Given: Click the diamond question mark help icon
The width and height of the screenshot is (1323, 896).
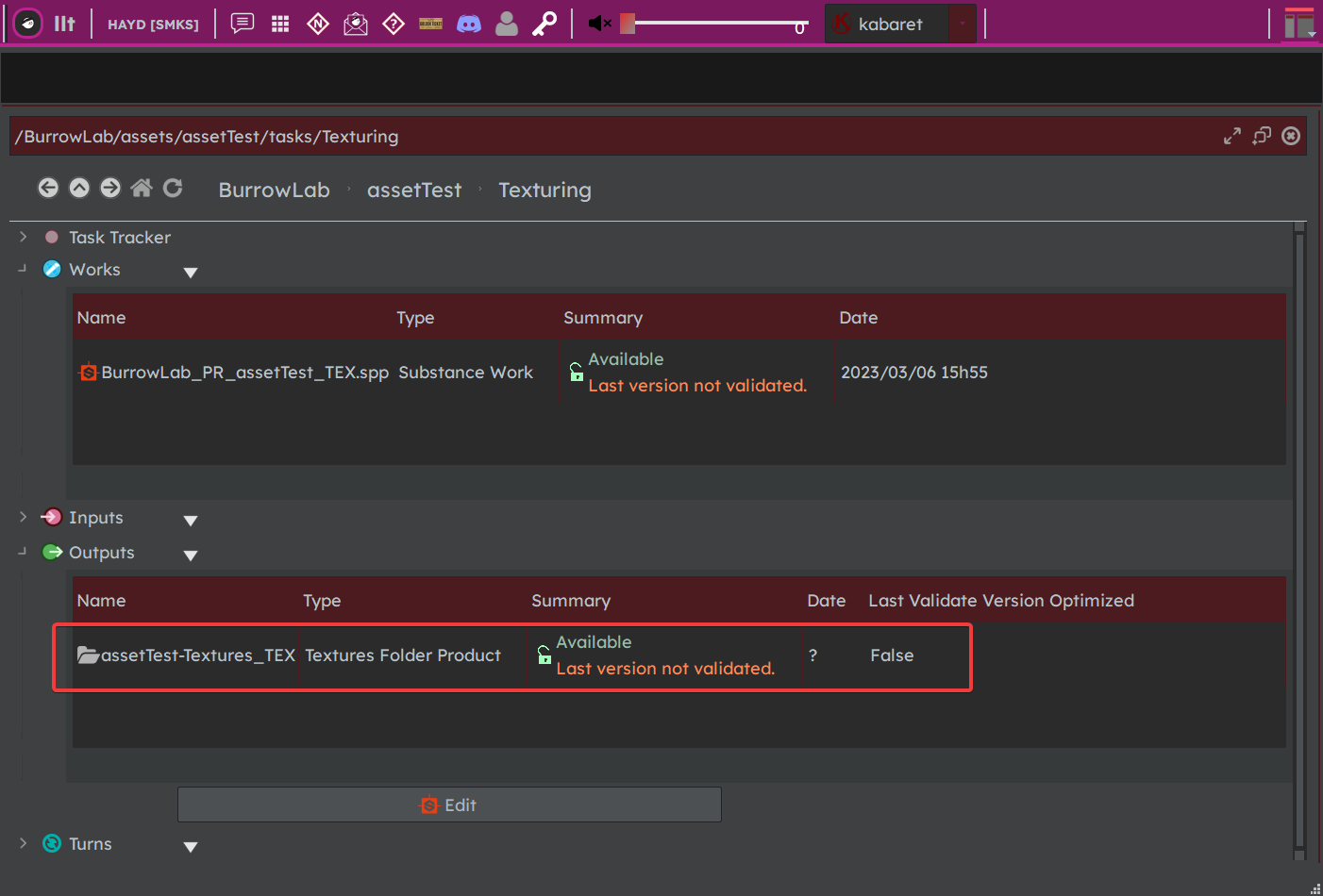Looking at the screenshot, I should [394, 24].
